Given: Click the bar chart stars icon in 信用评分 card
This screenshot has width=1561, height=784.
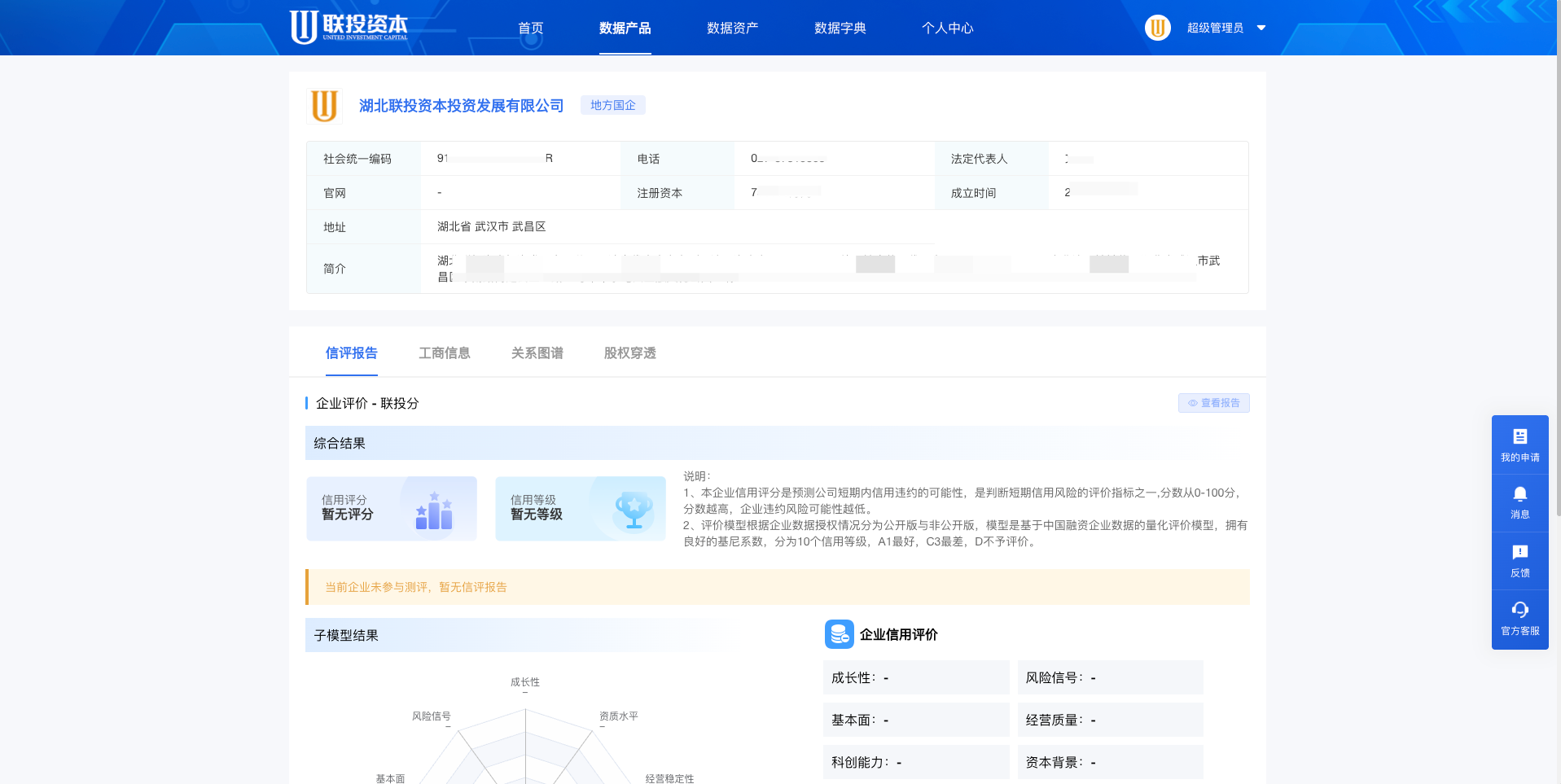Looking at the screenshot, I should tap(434, 510).
